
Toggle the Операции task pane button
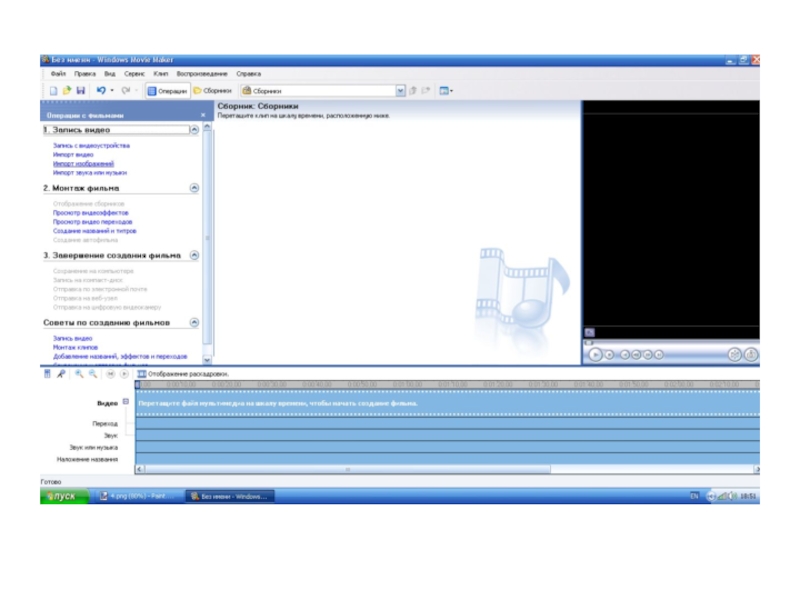point(166,90)
